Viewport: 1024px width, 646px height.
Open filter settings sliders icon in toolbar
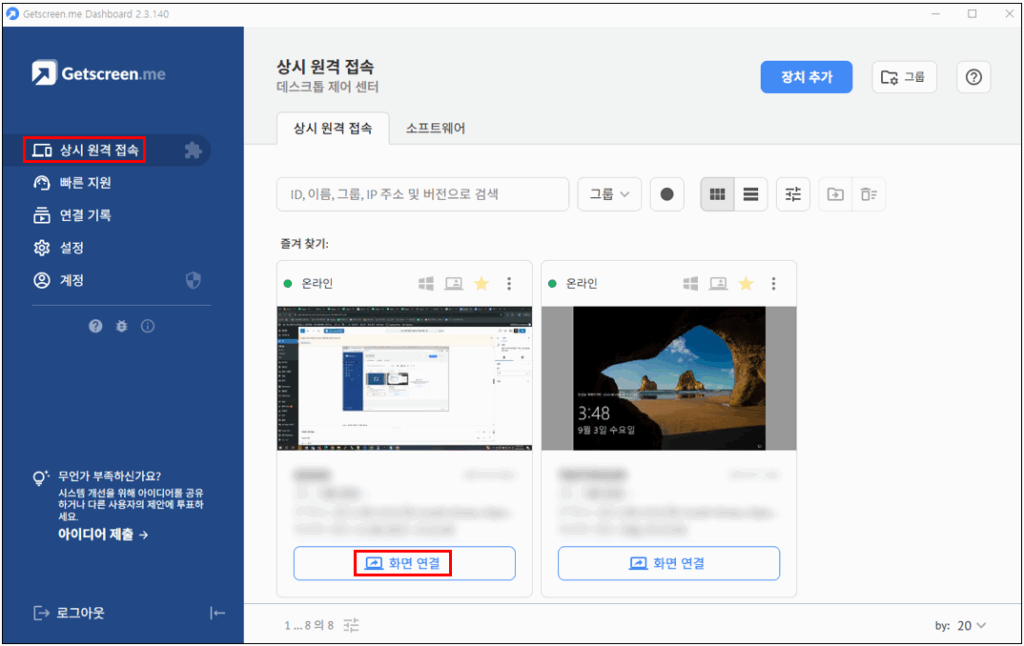[793, 195]
